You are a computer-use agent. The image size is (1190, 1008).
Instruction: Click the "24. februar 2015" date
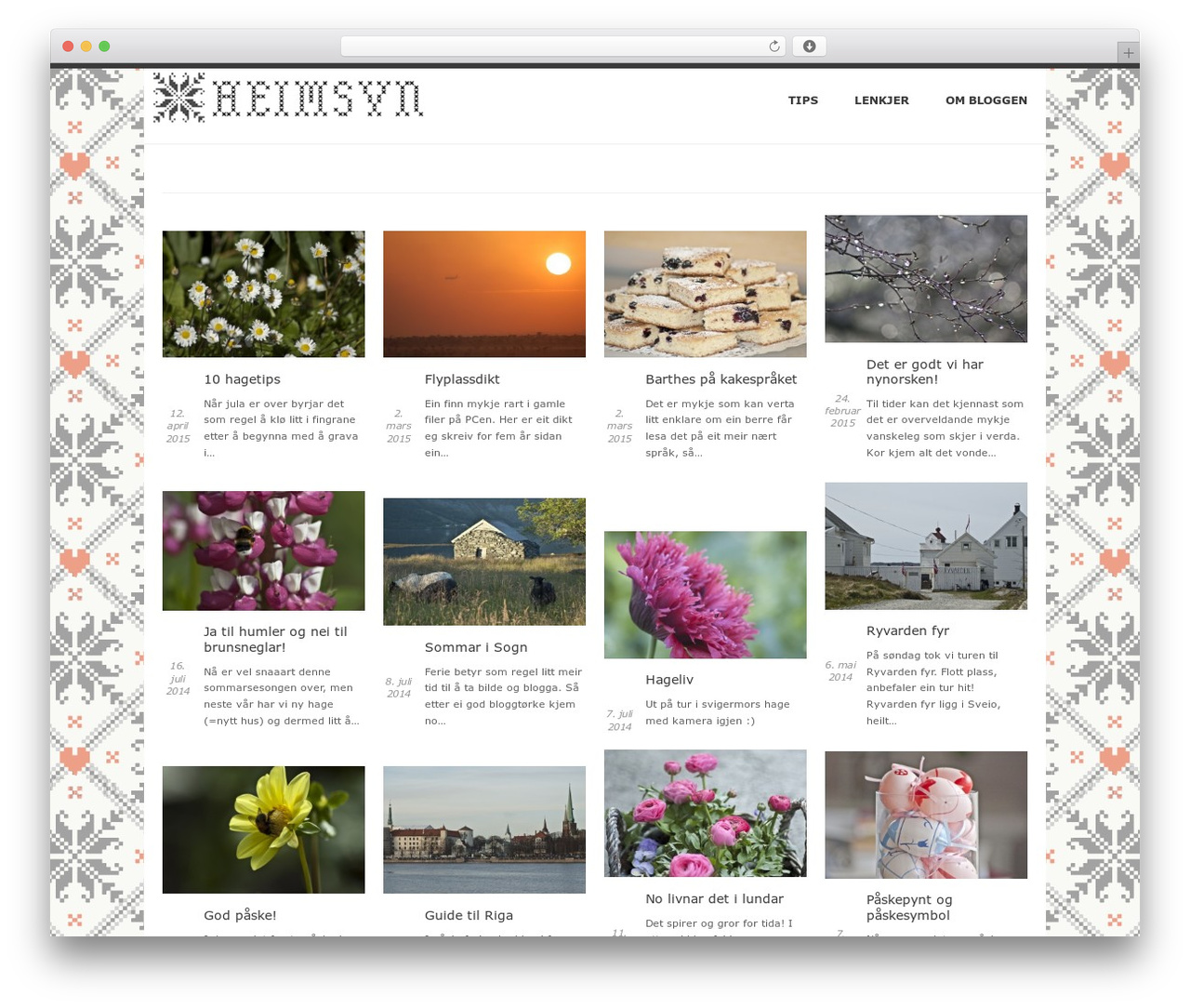[x=842, y=410]
